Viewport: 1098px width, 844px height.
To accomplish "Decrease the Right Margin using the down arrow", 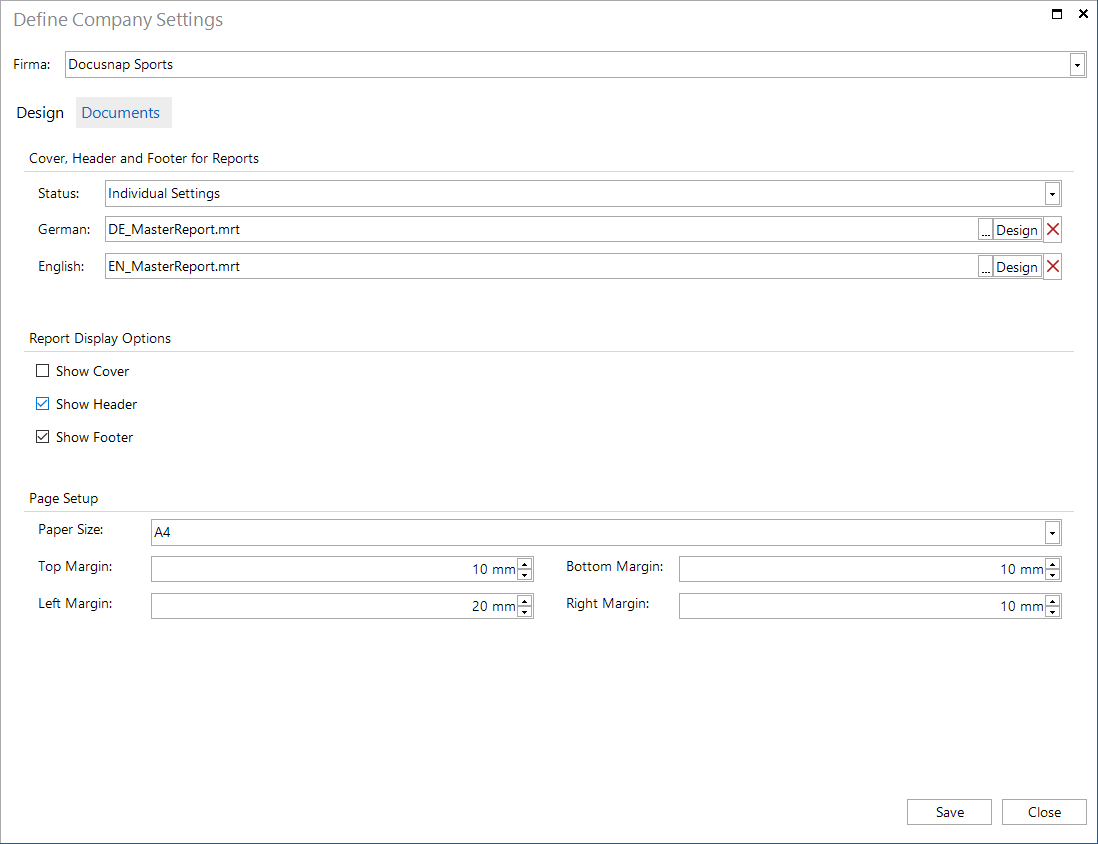I will pyautogui.click(x=1053, y=610).
